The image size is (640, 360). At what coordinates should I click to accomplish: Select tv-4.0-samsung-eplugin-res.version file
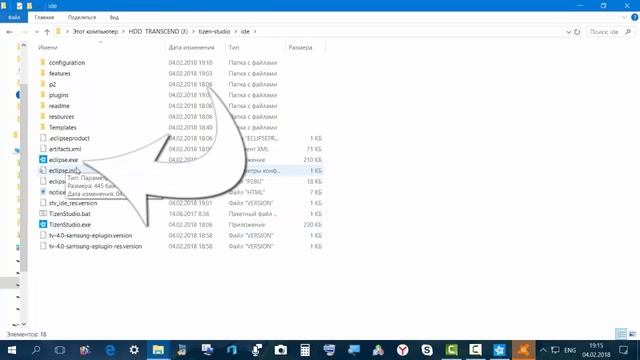(96, 246)
